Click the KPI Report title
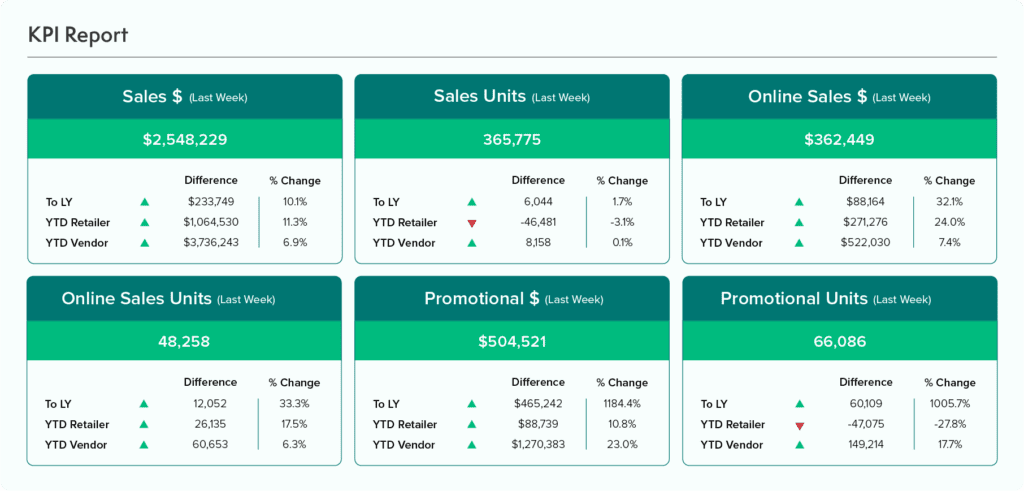This screenshot has height=491, width=1024. coord(78,35)
